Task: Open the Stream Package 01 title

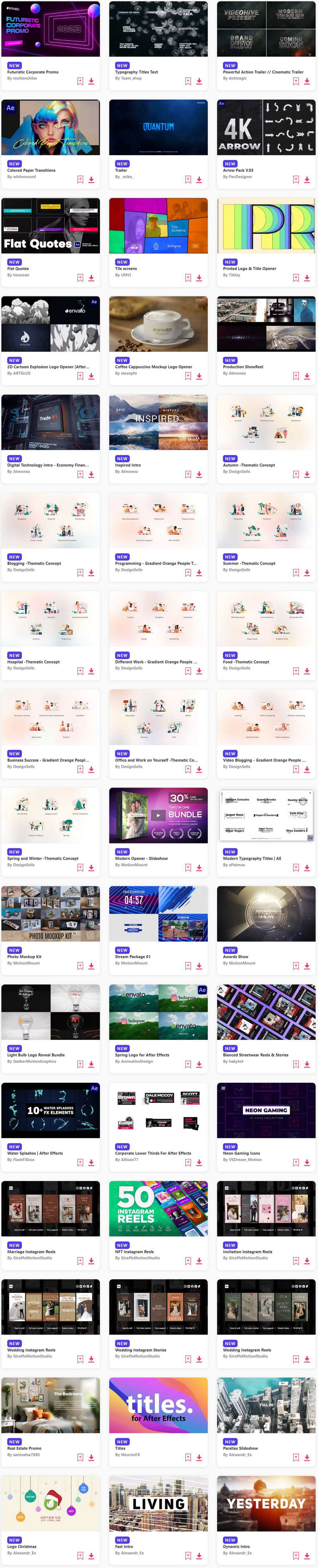Action: point(133,957)
